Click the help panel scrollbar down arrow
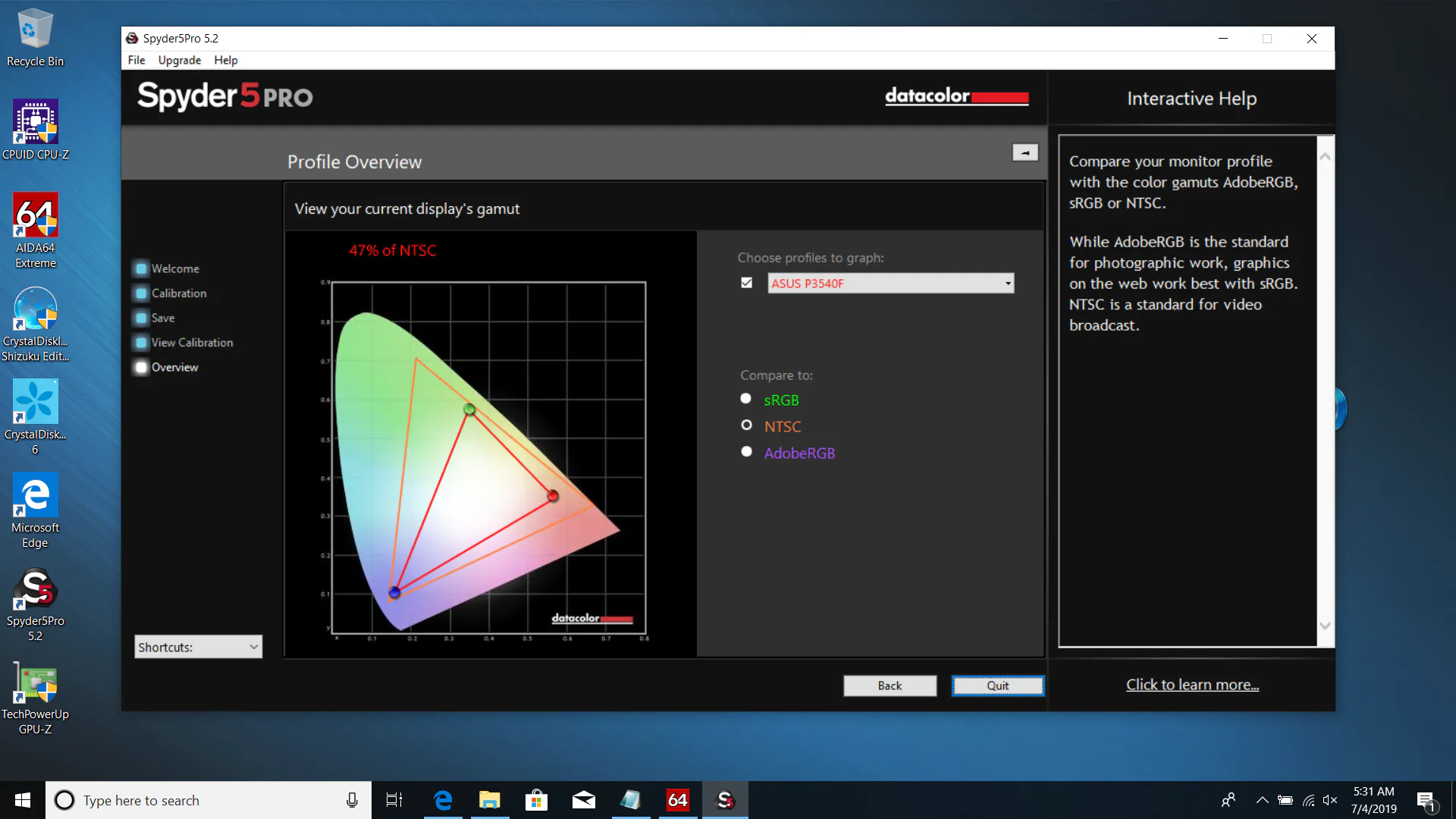 pyautogui.click(x=1325, y=626)
